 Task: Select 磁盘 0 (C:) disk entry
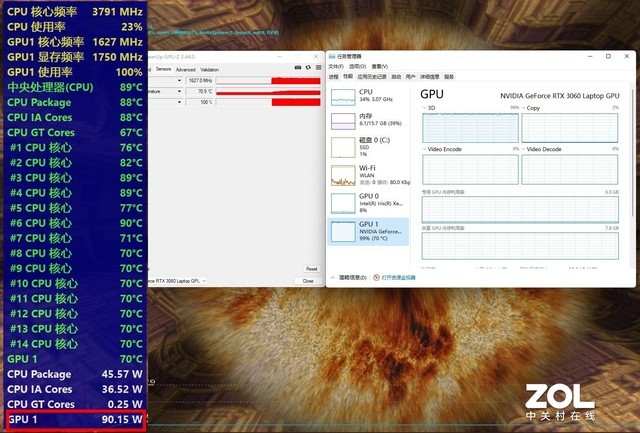[x=369, y=147]
